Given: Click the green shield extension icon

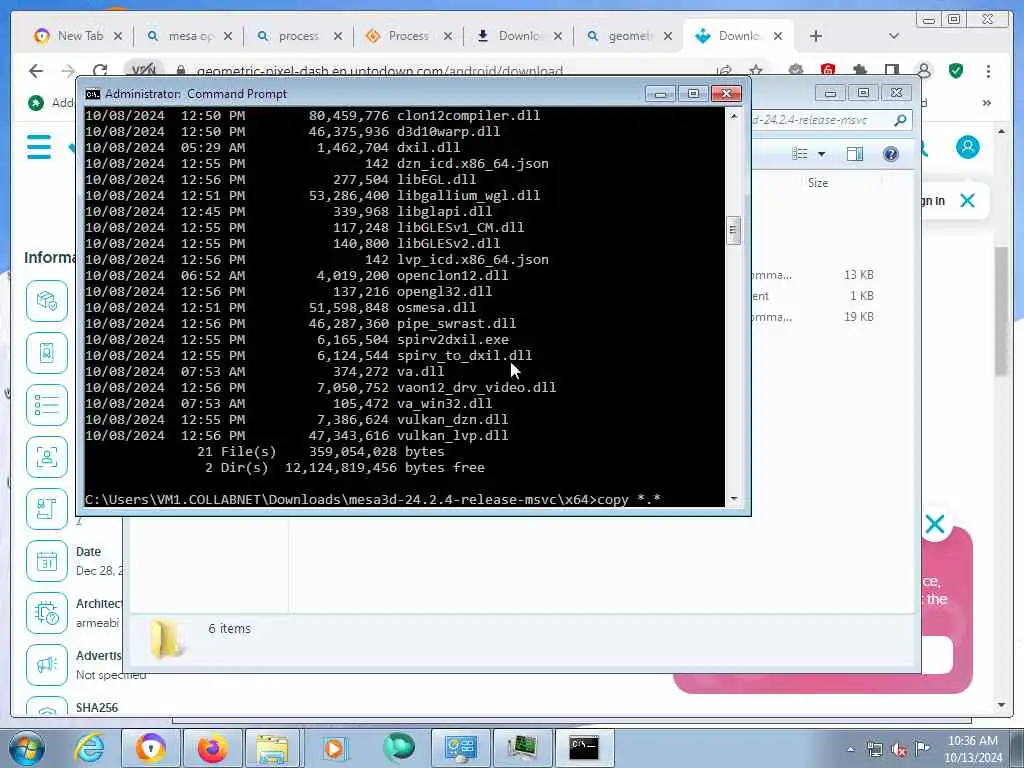Looking at the screenshot, I should coord(956,71).
